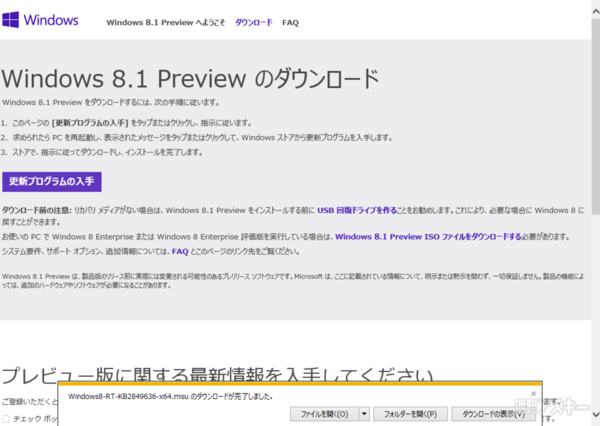The height and width of the screenshot is (426, 600).
Task: Click the scrollbar up arrow
Action: coord(596,12)
